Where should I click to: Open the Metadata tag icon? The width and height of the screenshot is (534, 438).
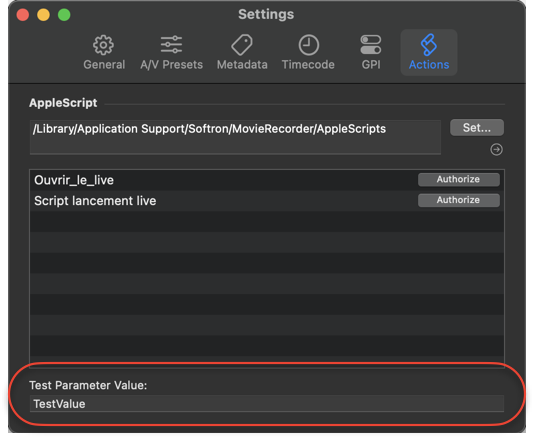[242, 45]
